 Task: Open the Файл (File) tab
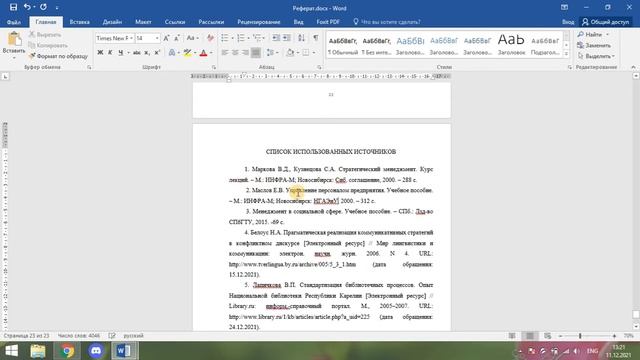tap(14, 22)
